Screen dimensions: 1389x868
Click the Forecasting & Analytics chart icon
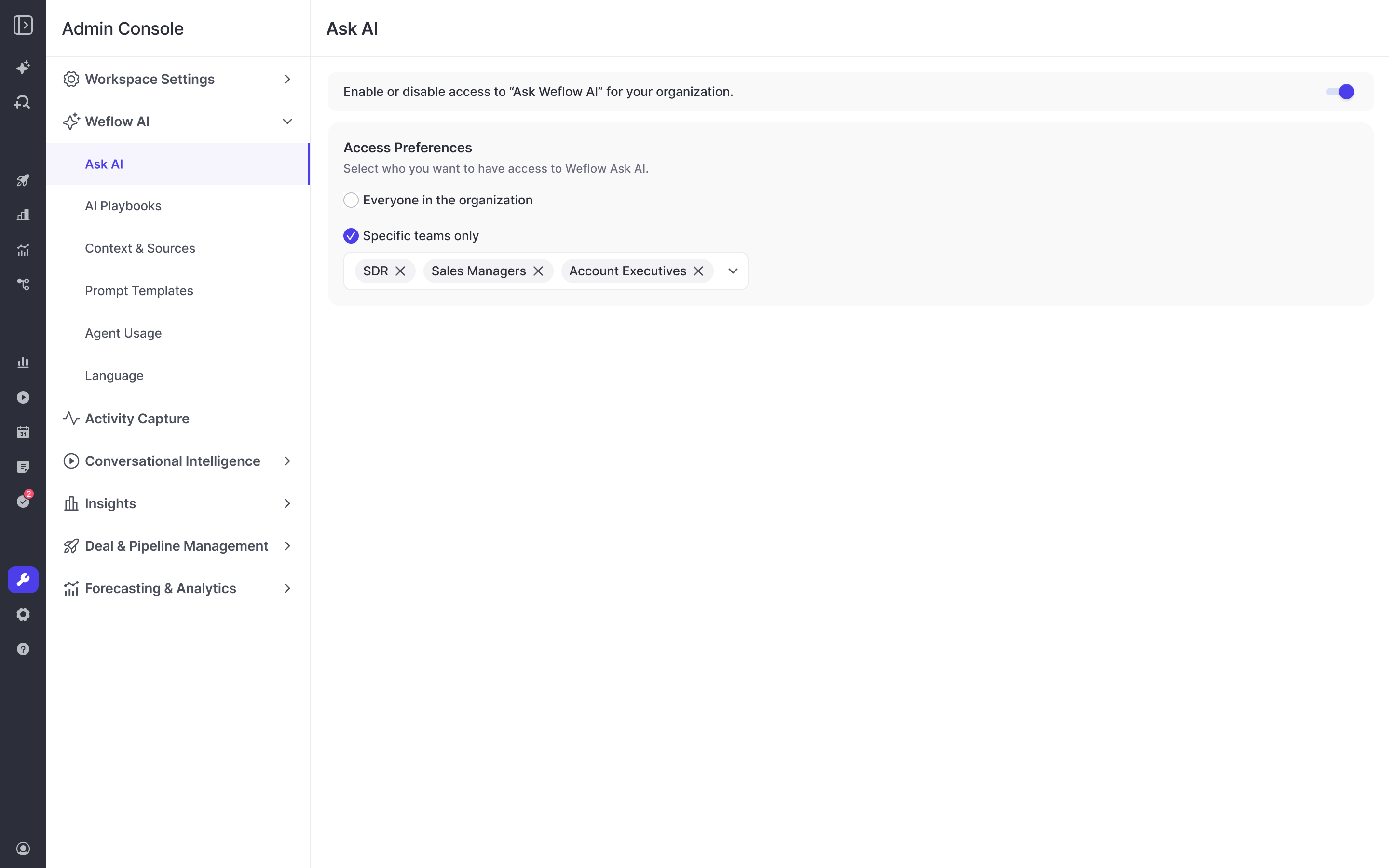[x=71, y=588]
